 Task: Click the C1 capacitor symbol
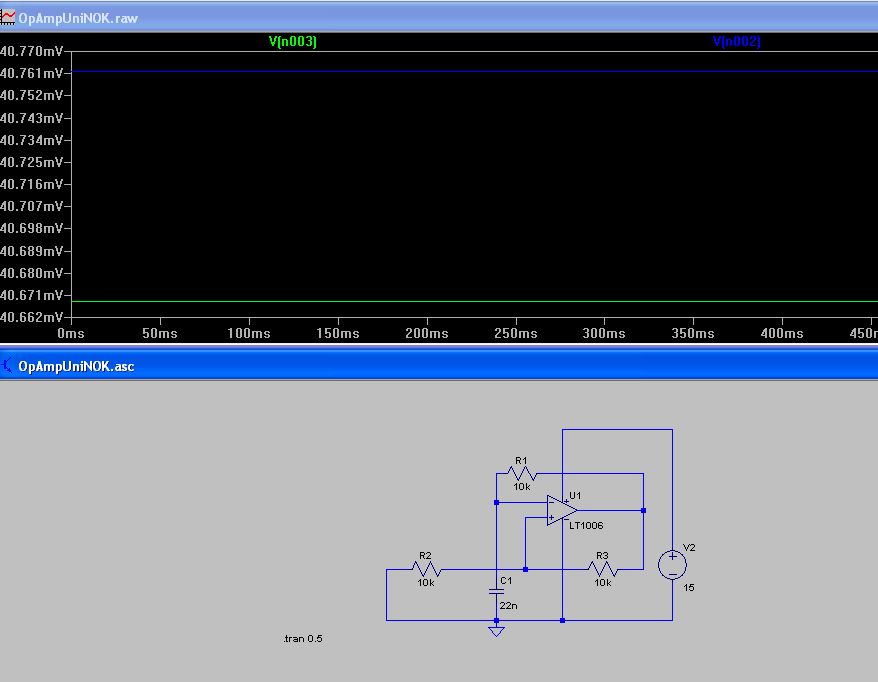click(x=496, y=591)
